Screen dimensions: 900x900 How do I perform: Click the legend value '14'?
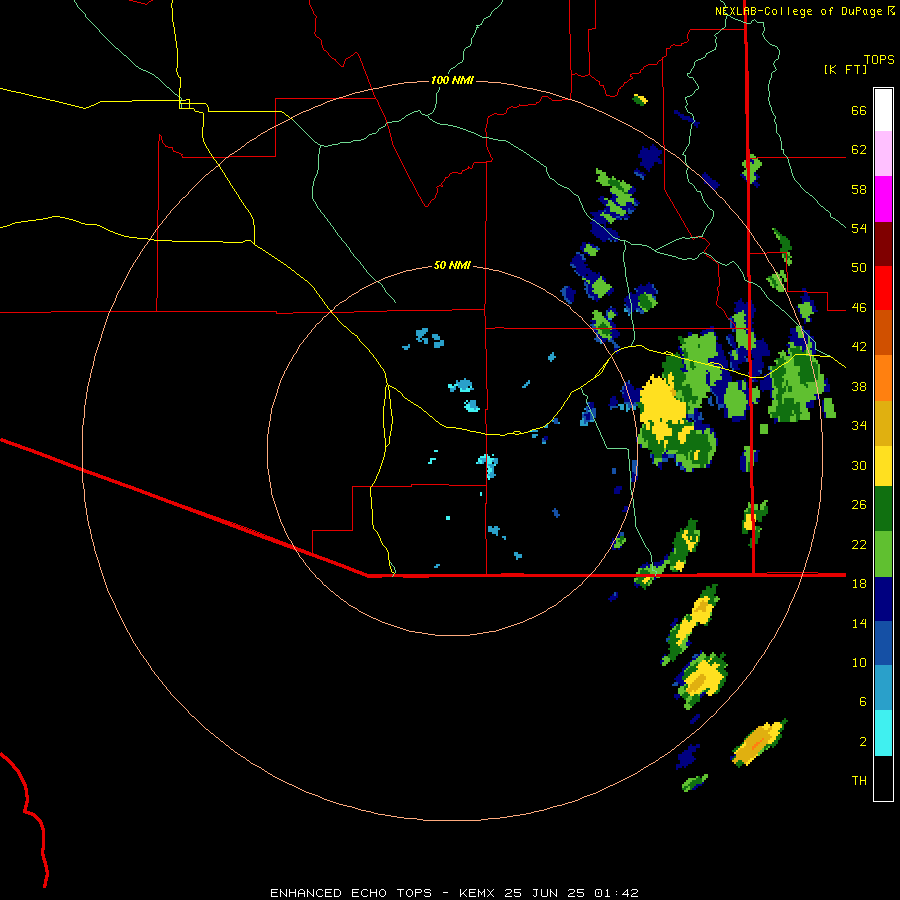coord(859,623)
